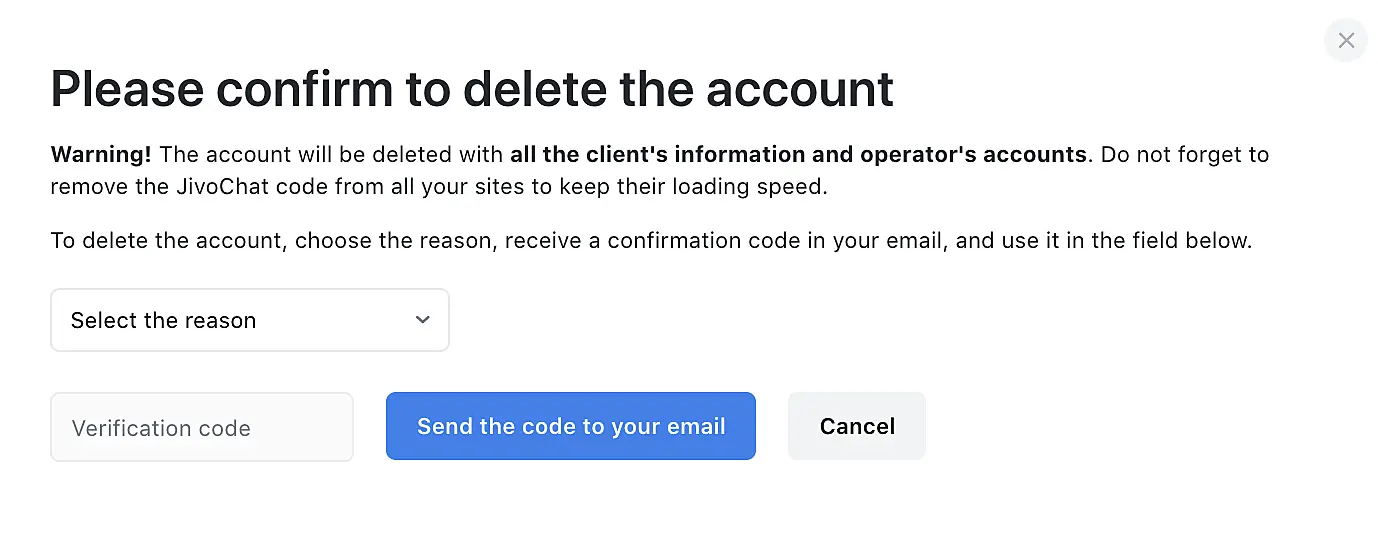
Task: Click the "Select the reason" placeholder text
Action: click(163, 321)
